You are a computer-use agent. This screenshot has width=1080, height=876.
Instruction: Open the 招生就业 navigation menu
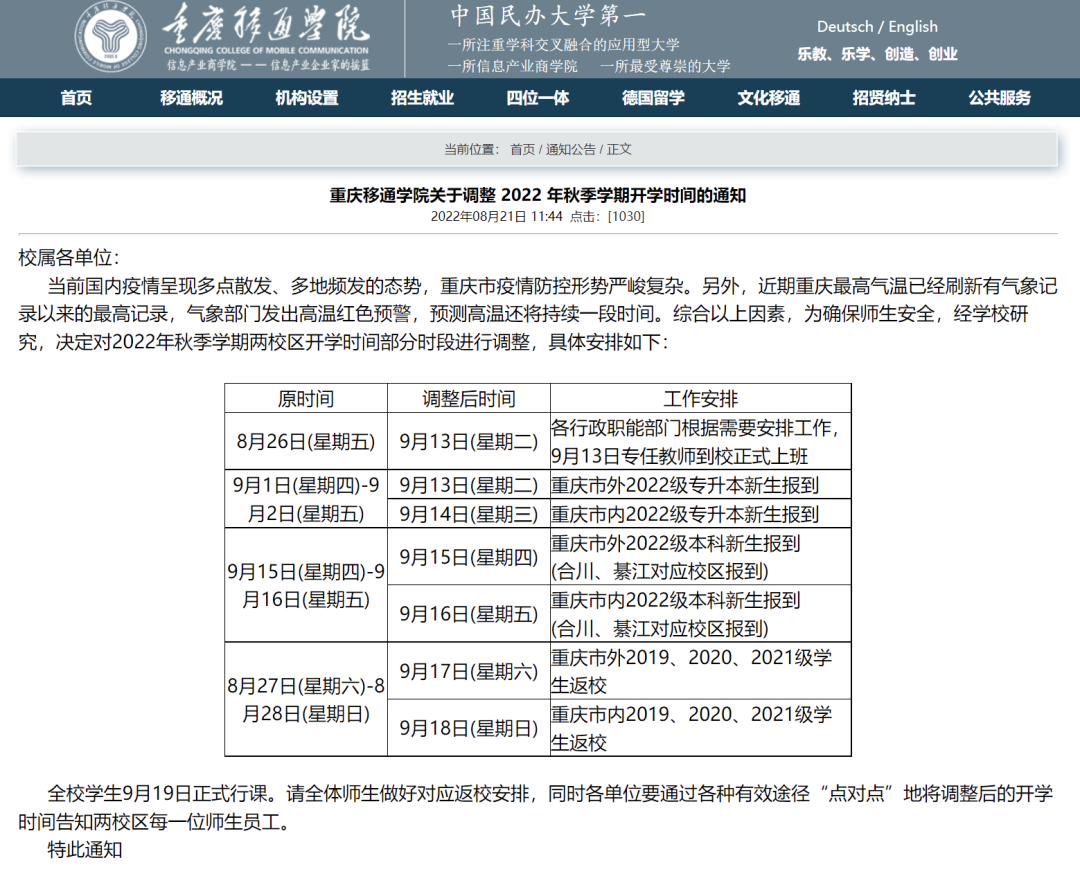coord(422,98)
